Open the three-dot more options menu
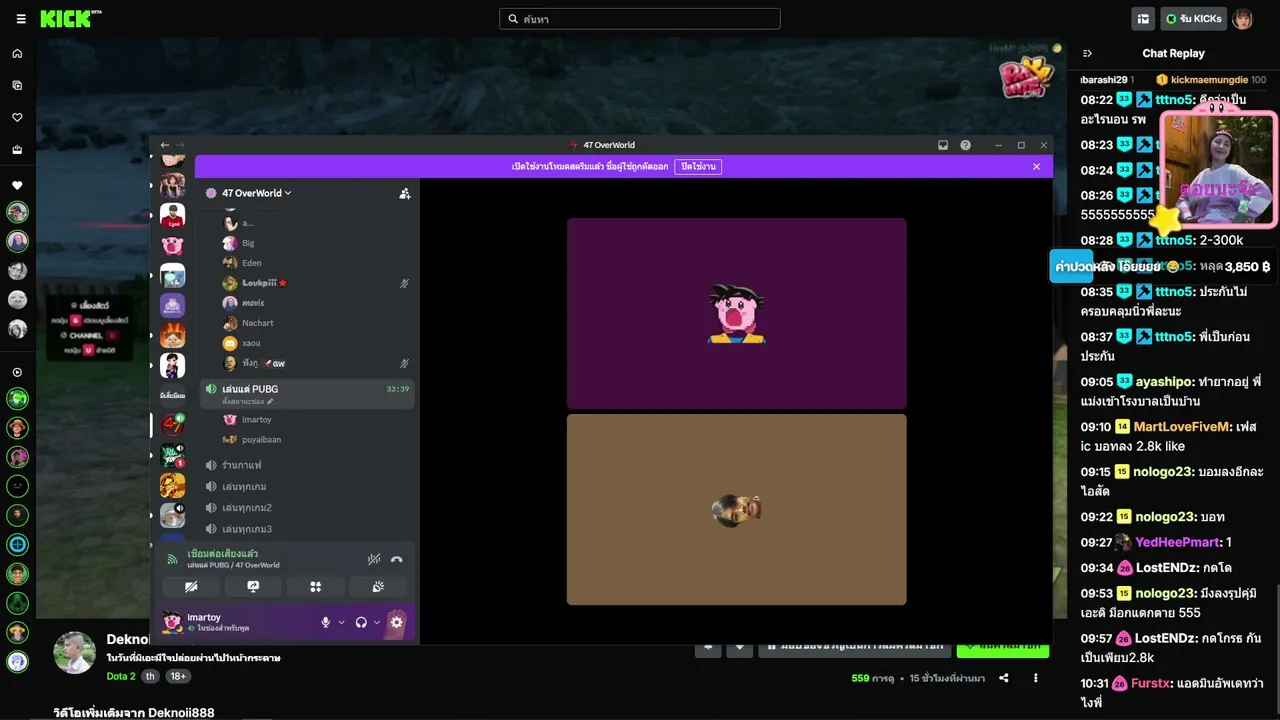This screenshot has width=1280, height=720. 1036,678
